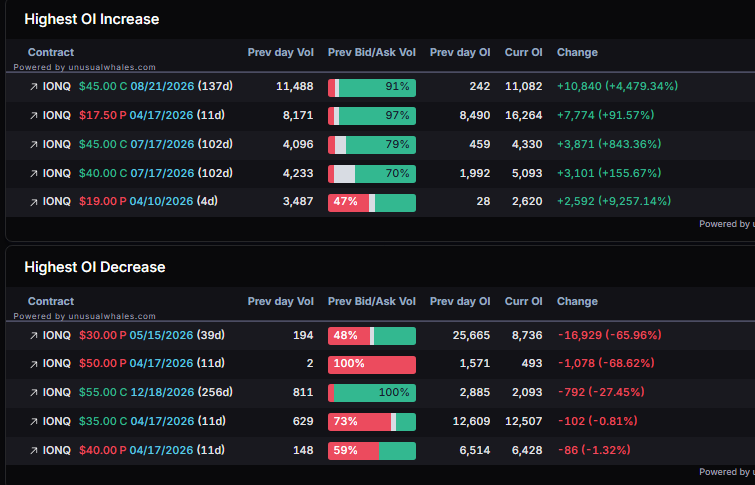Select the 8,736 current OI cell

527,335
